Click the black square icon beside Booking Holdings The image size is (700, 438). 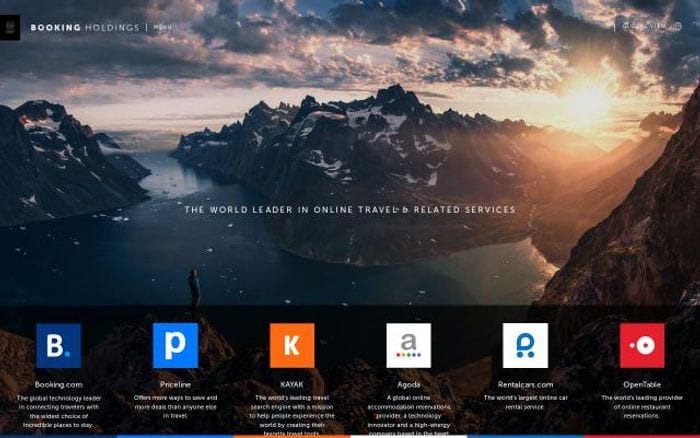9,27
